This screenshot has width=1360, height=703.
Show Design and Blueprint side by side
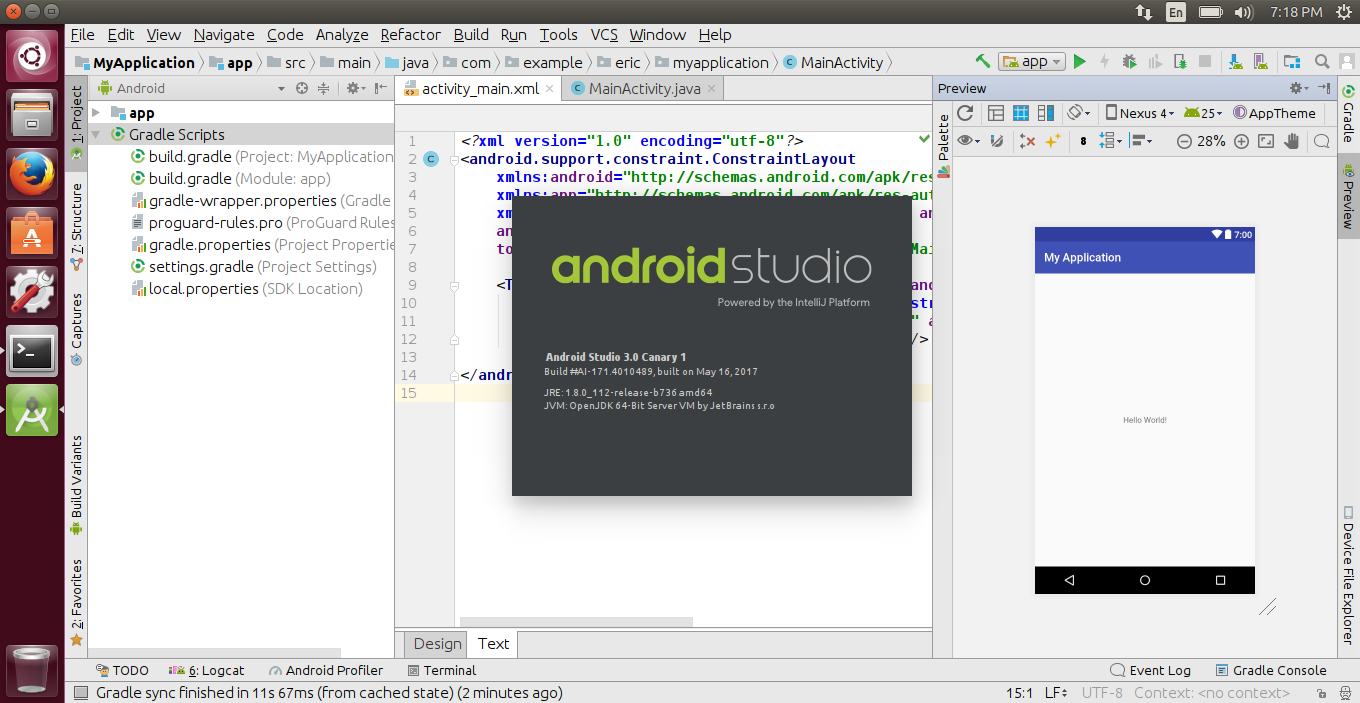coord(1046,113)
